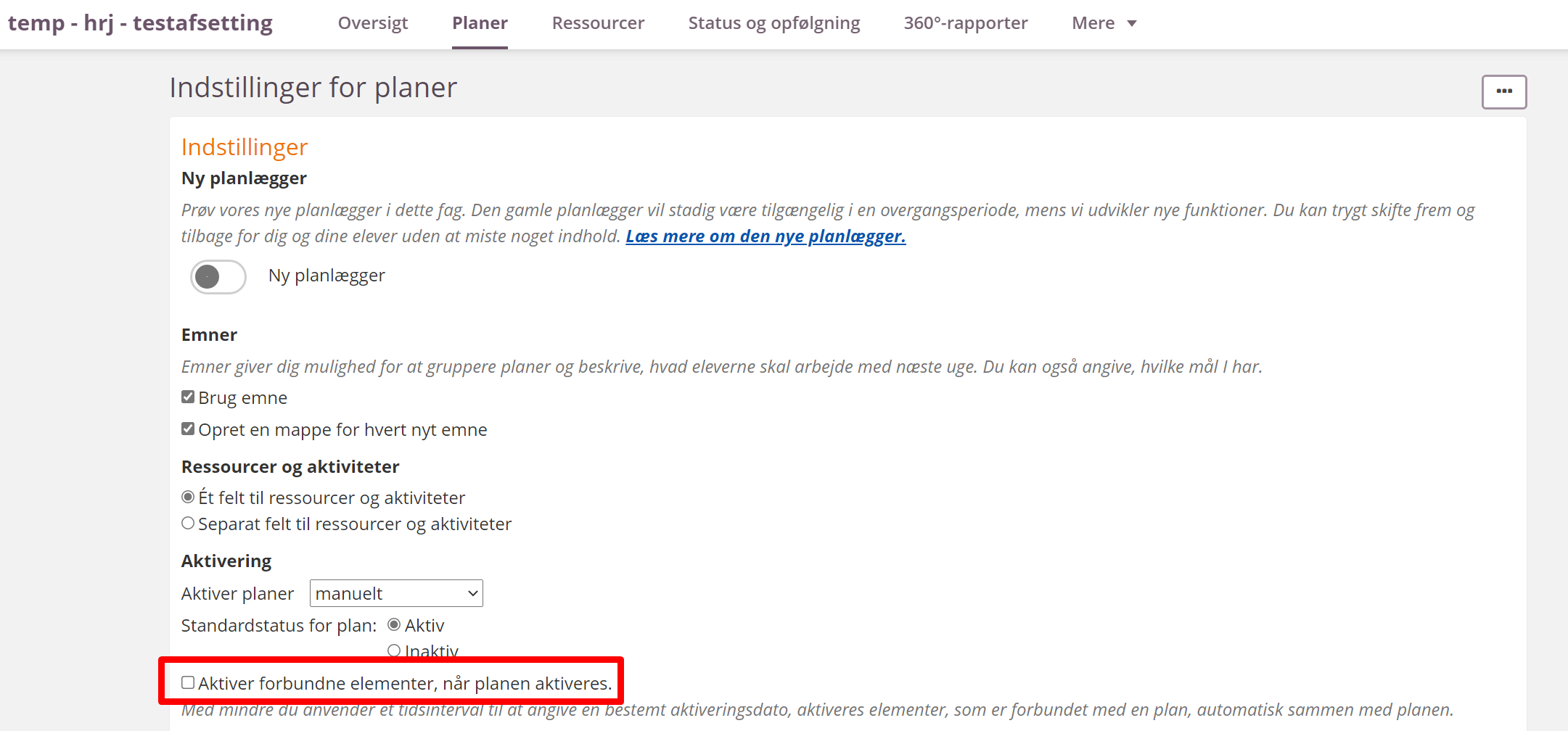Uncheck the Brug emne checkbox
Screen dimensions: 1568x731
click(188, 397)
